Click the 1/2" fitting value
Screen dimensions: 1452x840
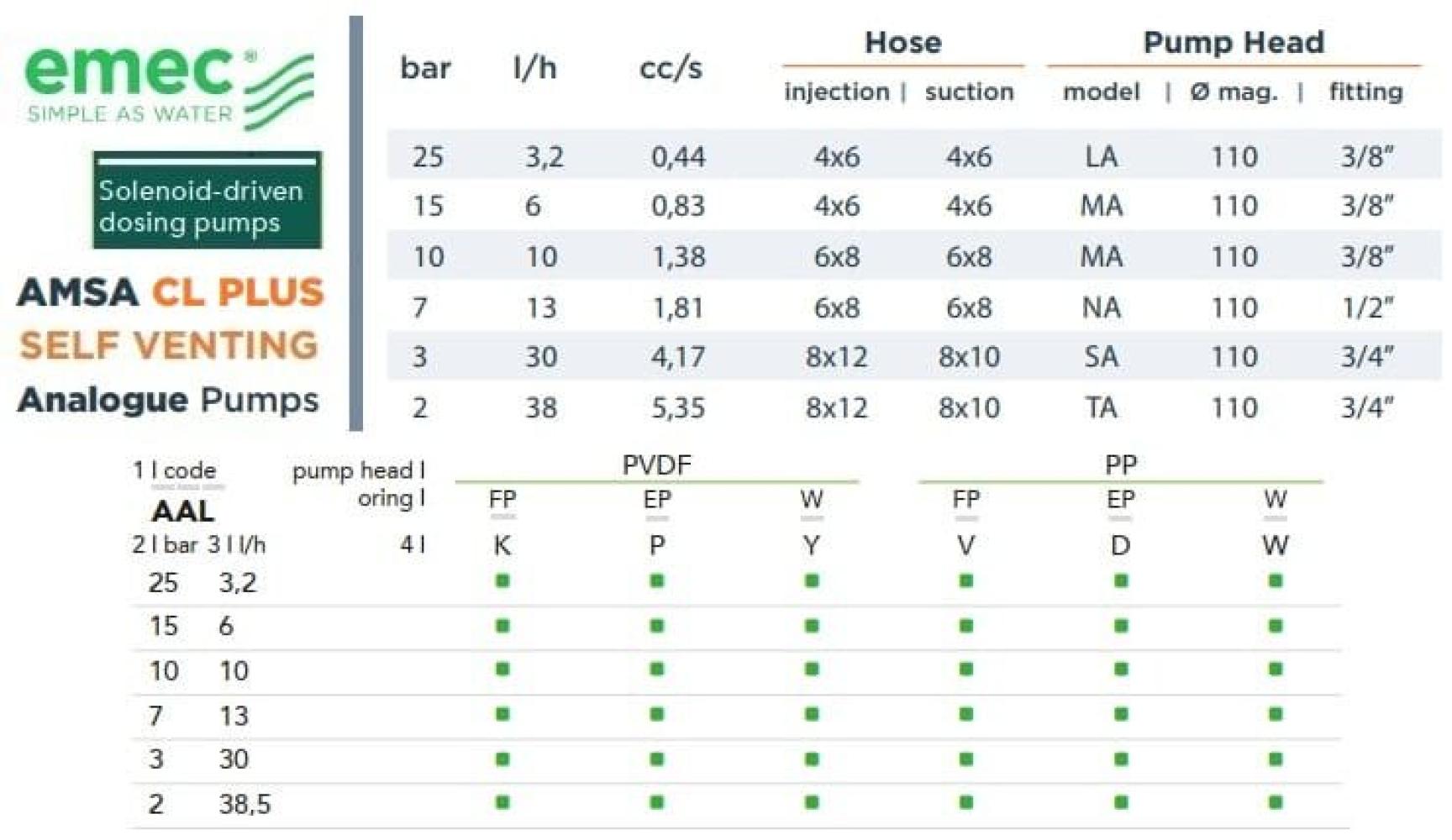pos(1366,307)
